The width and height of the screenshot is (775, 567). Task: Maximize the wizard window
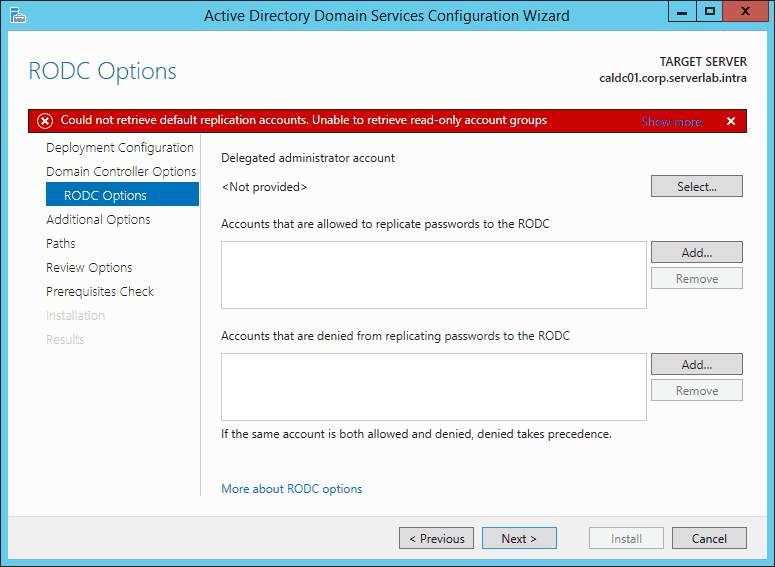[710, 11]
